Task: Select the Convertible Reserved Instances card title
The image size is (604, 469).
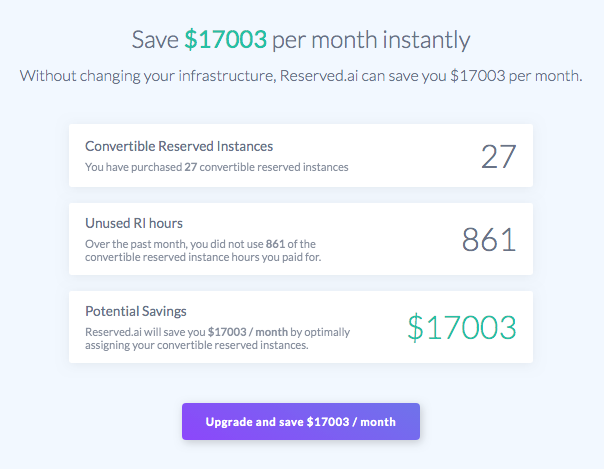Action: 179,146
